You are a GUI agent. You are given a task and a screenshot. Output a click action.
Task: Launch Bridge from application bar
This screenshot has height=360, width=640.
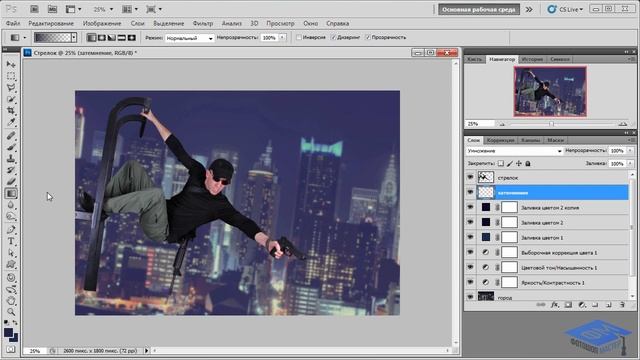(x=34, y=9)
